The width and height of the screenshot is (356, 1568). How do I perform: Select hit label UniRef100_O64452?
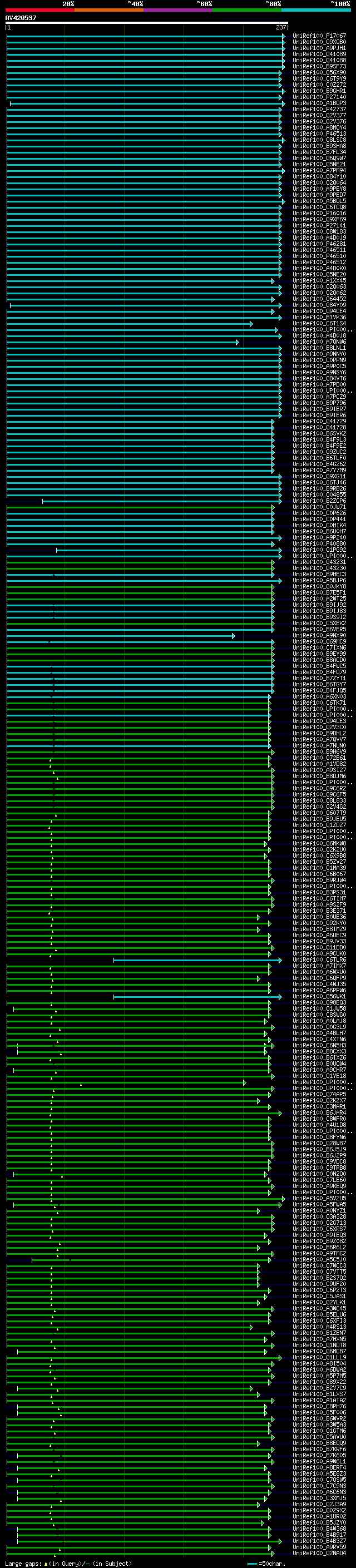click(x=319, y=299)
